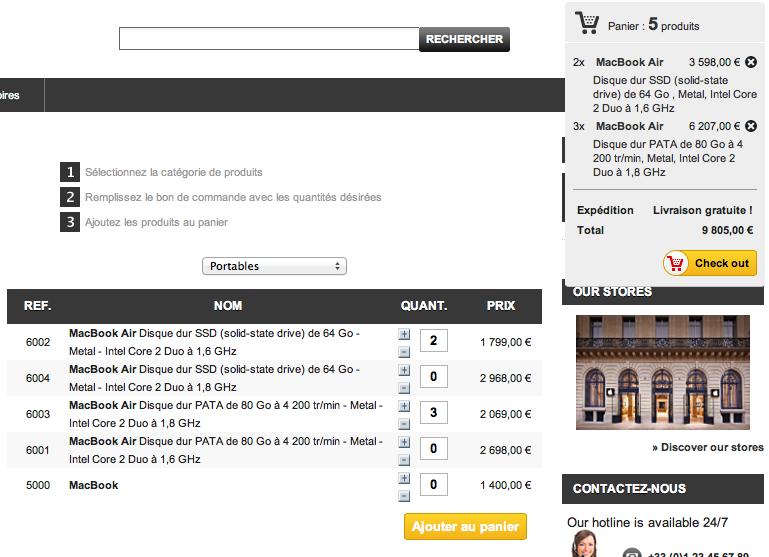Click the Ajouter au panier button
This screenshot has width=769, height=557.
click(465, 527)
